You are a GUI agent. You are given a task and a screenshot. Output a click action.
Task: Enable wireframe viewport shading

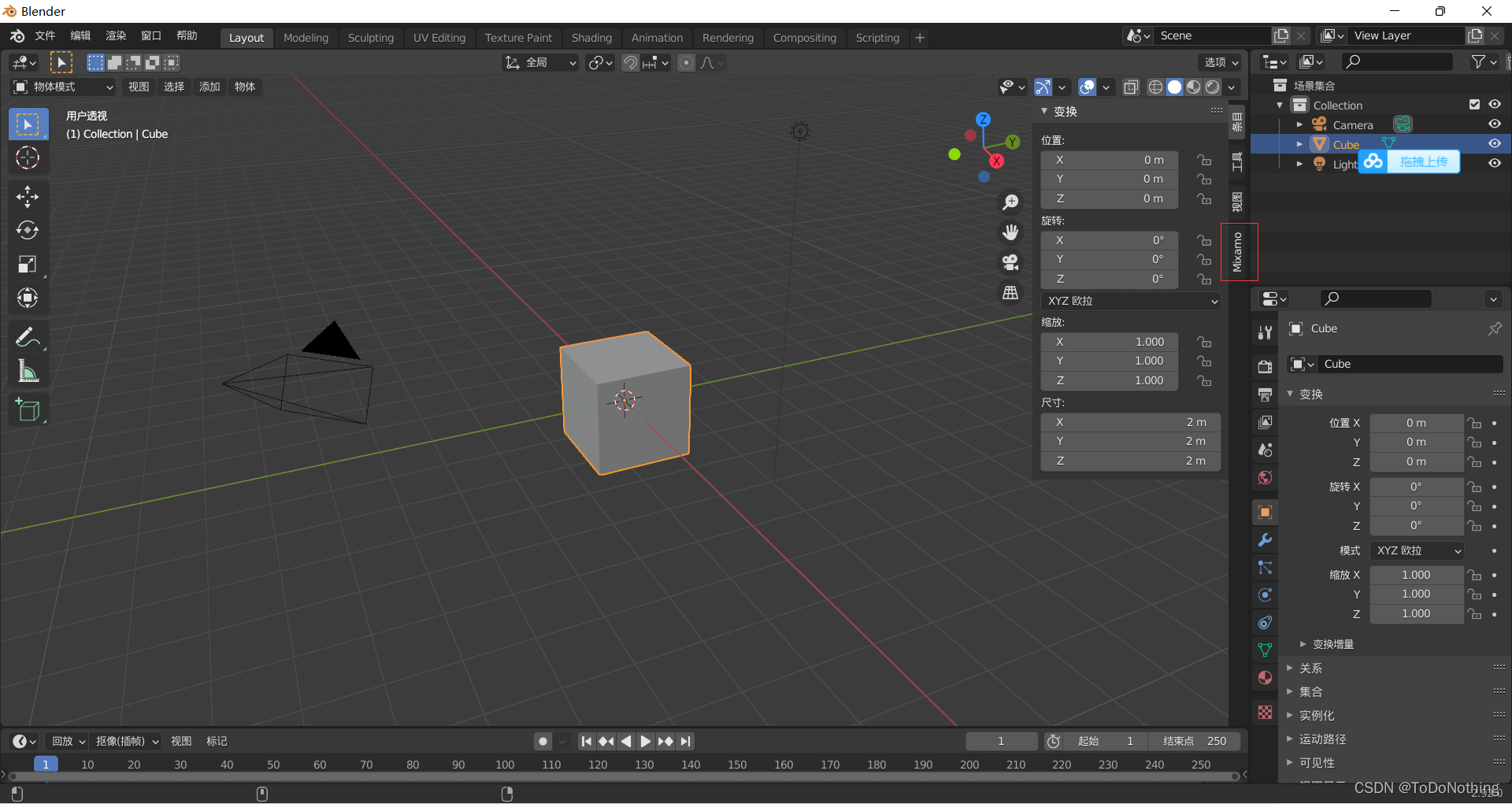[1155, 87]
